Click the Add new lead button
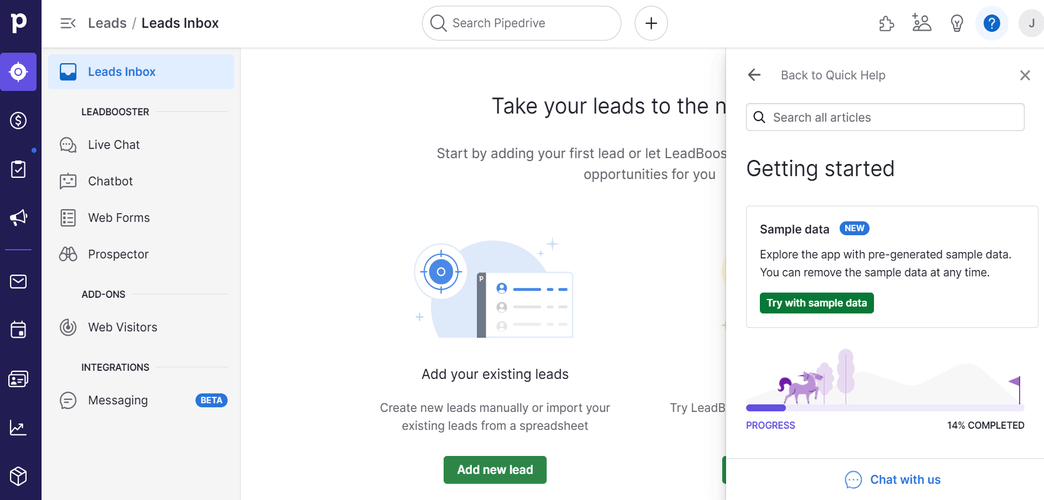 pyautogui.click(x=495, y=469)
